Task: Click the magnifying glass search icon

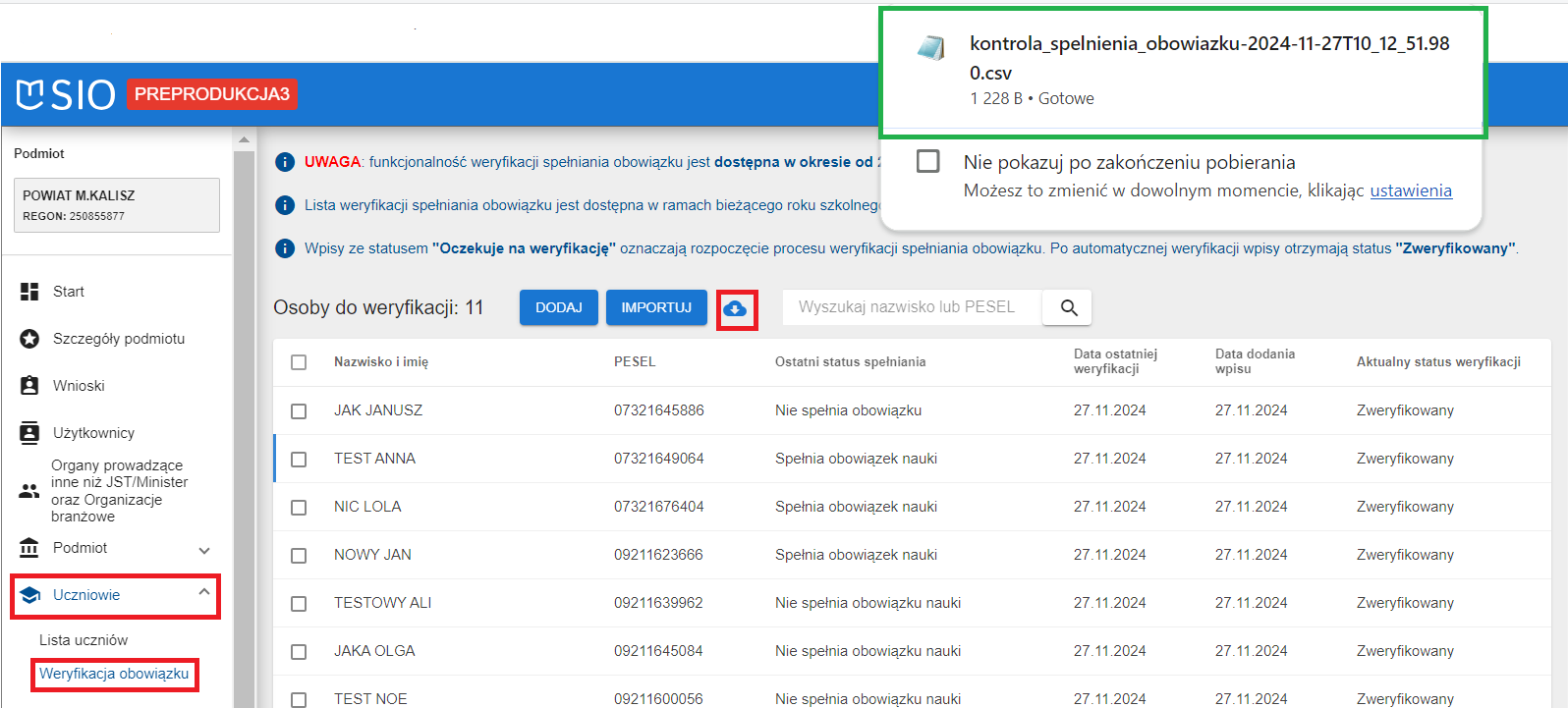Action: point(1069,308)
